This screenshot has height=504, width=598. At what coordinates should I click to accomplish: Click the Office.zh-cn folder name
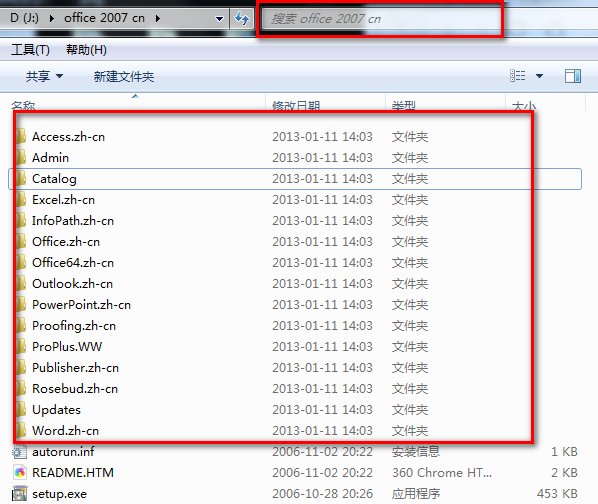pos(66,241)
